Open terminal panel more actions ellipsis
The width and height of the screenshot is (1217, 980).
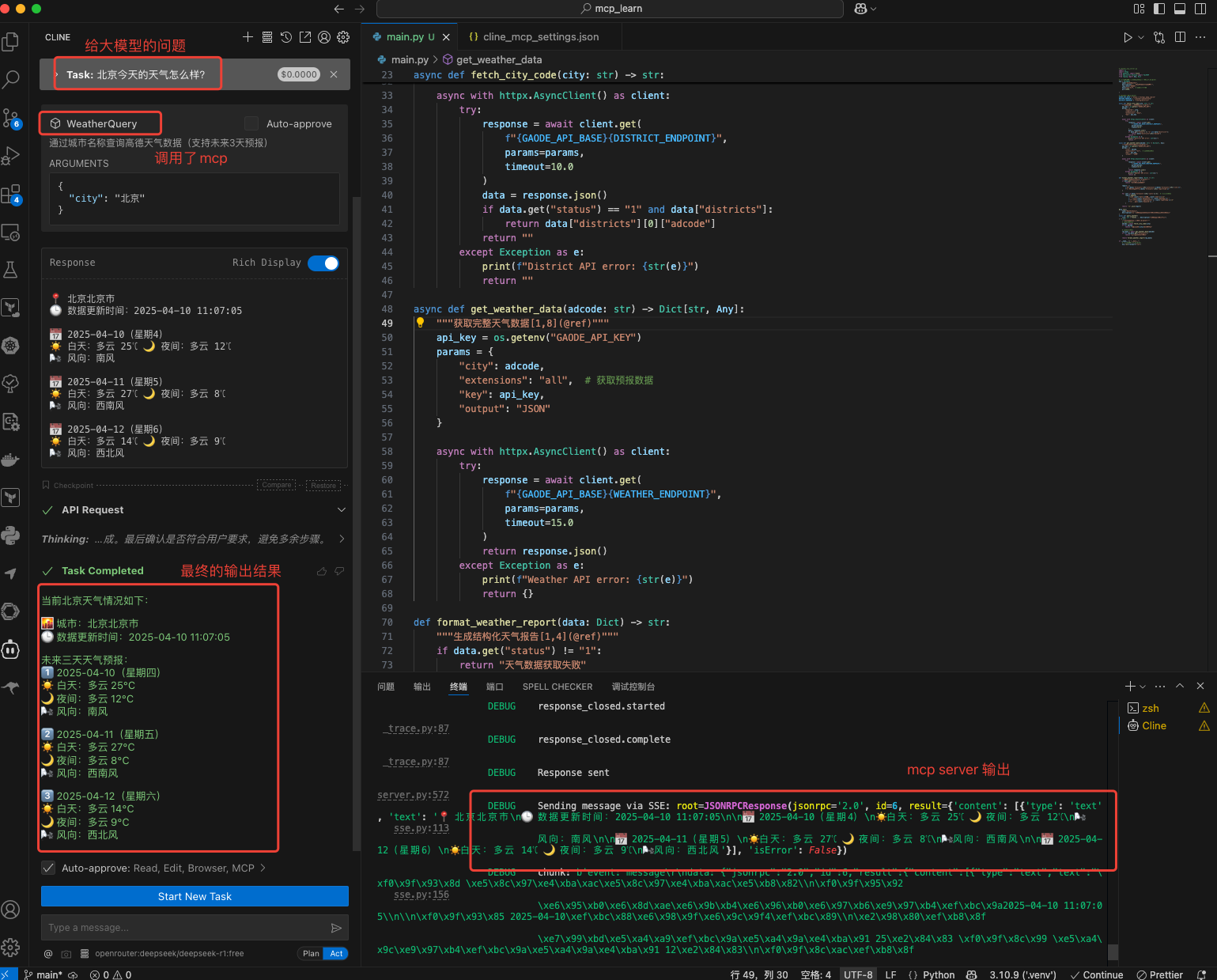tap(1160, 686)
